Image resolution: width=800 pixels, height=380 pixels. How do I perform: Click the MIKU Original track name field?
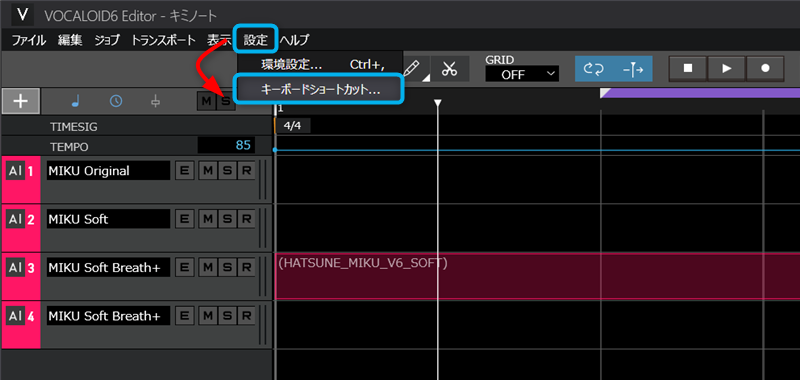[x=108, y=171]
